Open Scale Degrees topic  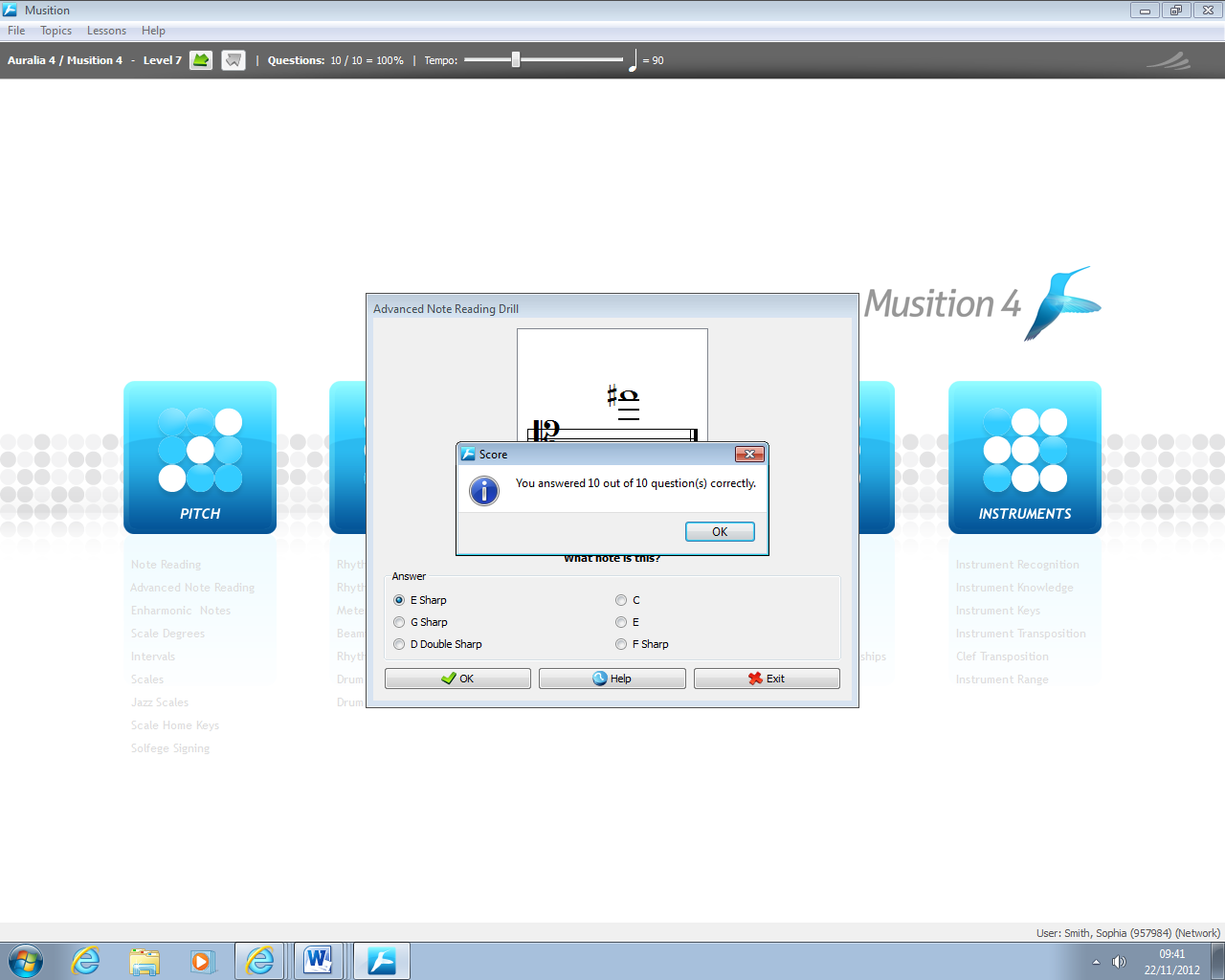[167, 634]
